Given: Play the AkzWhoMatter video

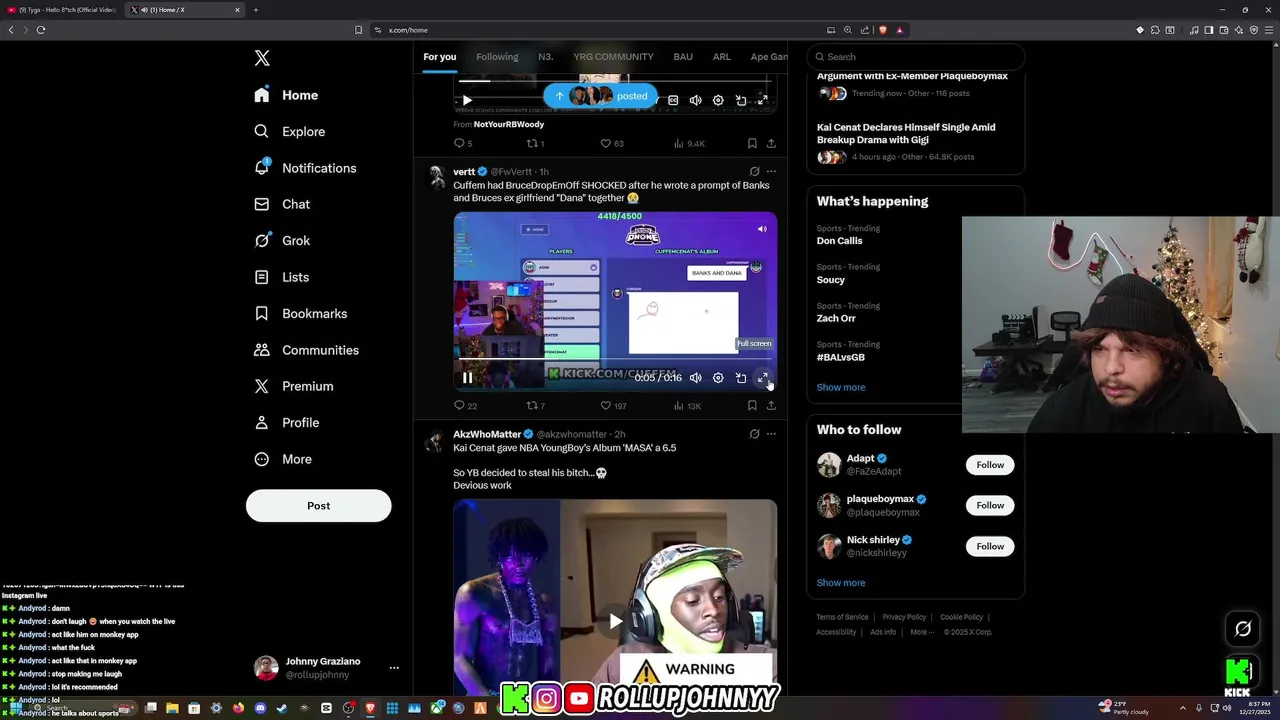Looking at the screenshot, I should click(x=615, y=621).
